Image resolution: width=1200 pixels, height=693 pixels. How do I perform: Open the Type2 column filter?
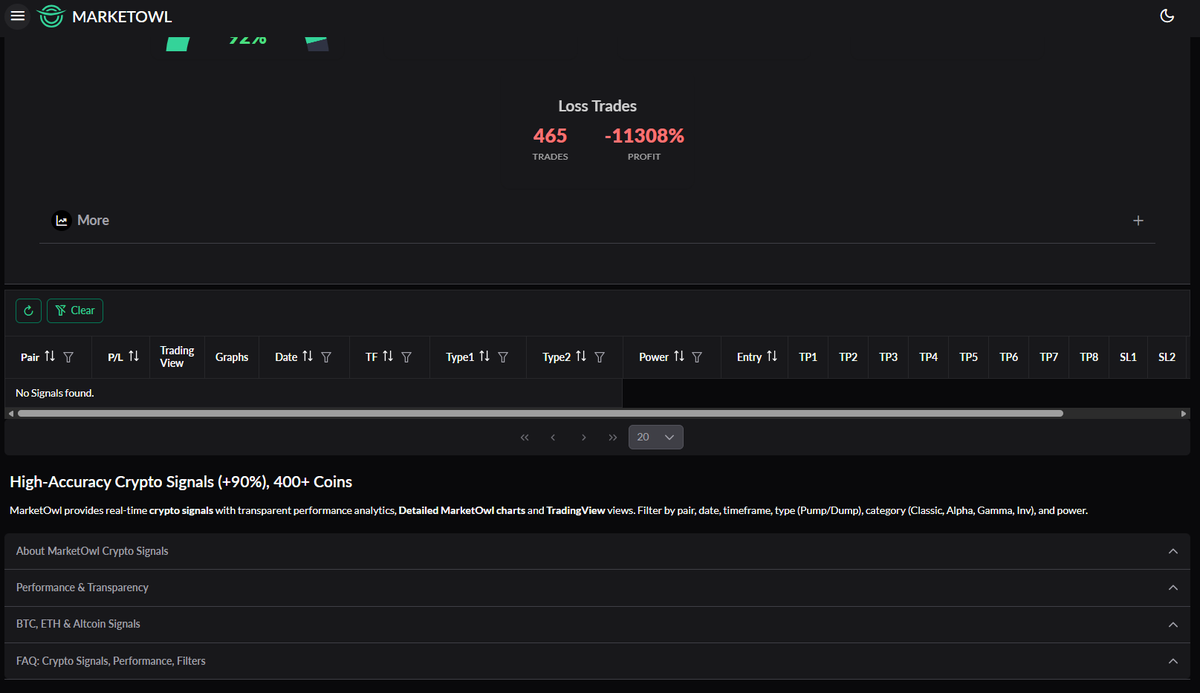(x=599, y=357)
